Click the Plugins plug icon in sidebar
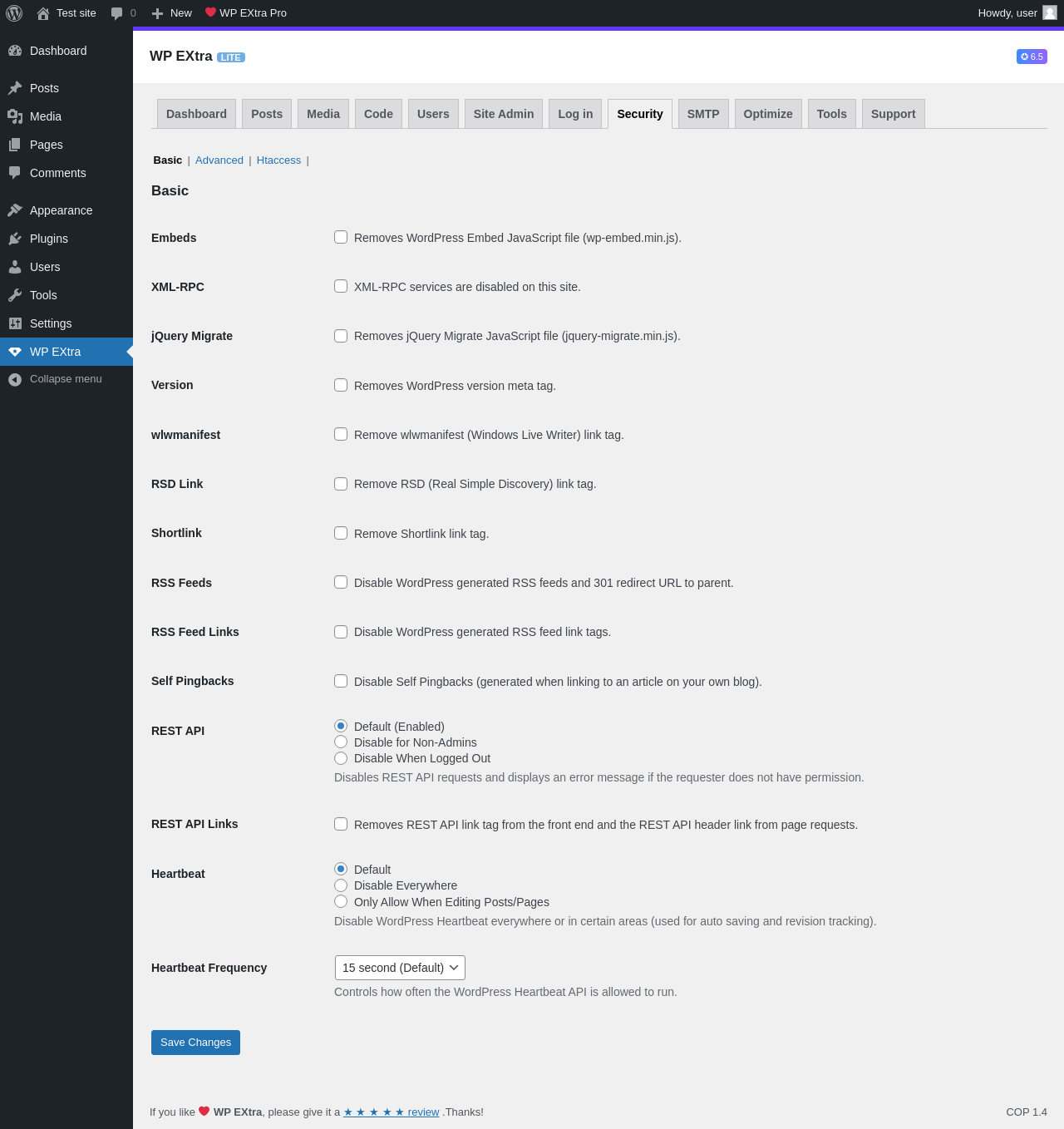The width and height of the screenshot is (1064, 1129). [x=15, y=239]
